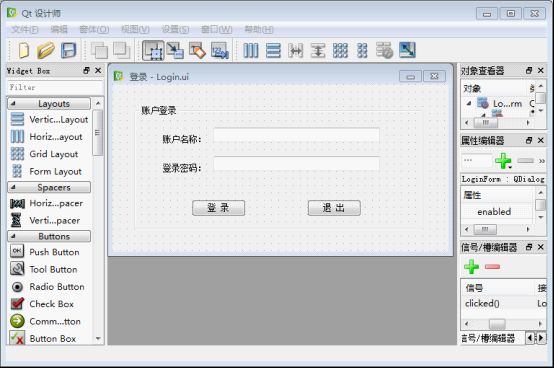Add new signal/slot connection with green plus
The image size is (554, 368).
[x=471, y=267]
